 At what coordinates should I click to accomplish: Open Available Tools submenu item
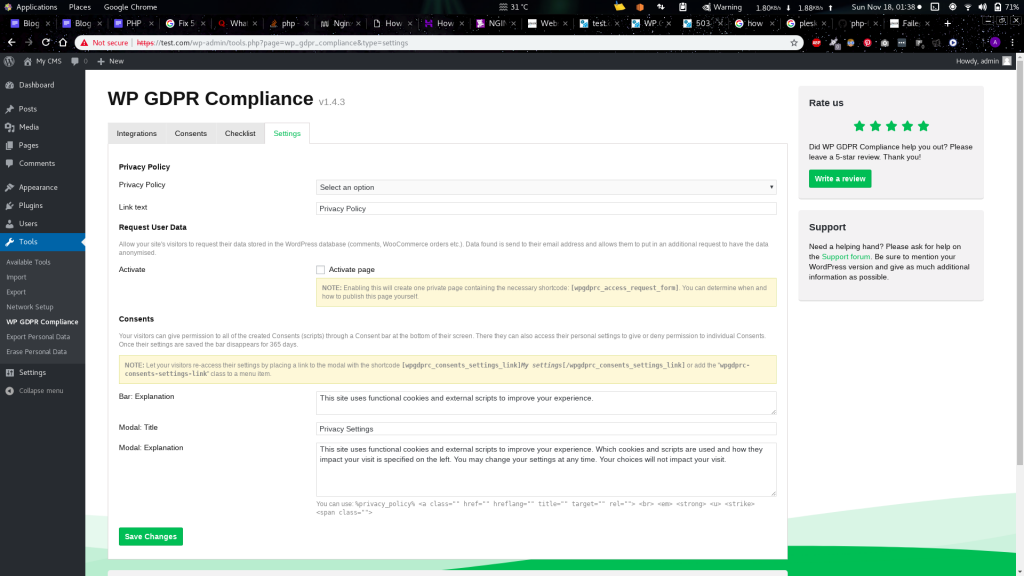tap(28, 263)
